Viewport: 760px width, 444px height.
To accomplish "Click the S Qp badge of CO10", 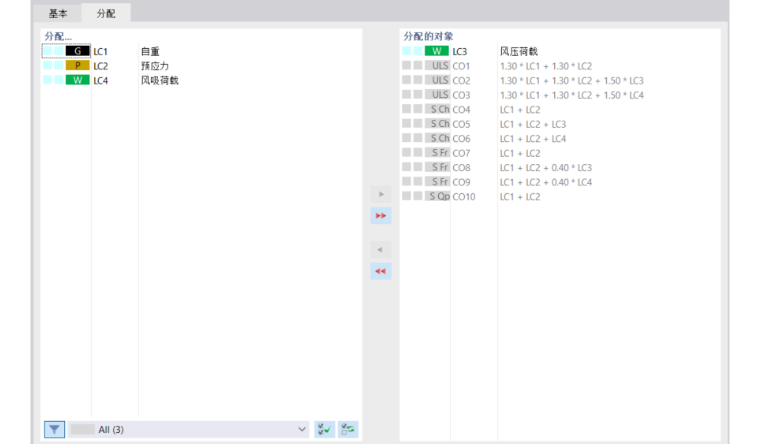I will (x=437, y=196).
